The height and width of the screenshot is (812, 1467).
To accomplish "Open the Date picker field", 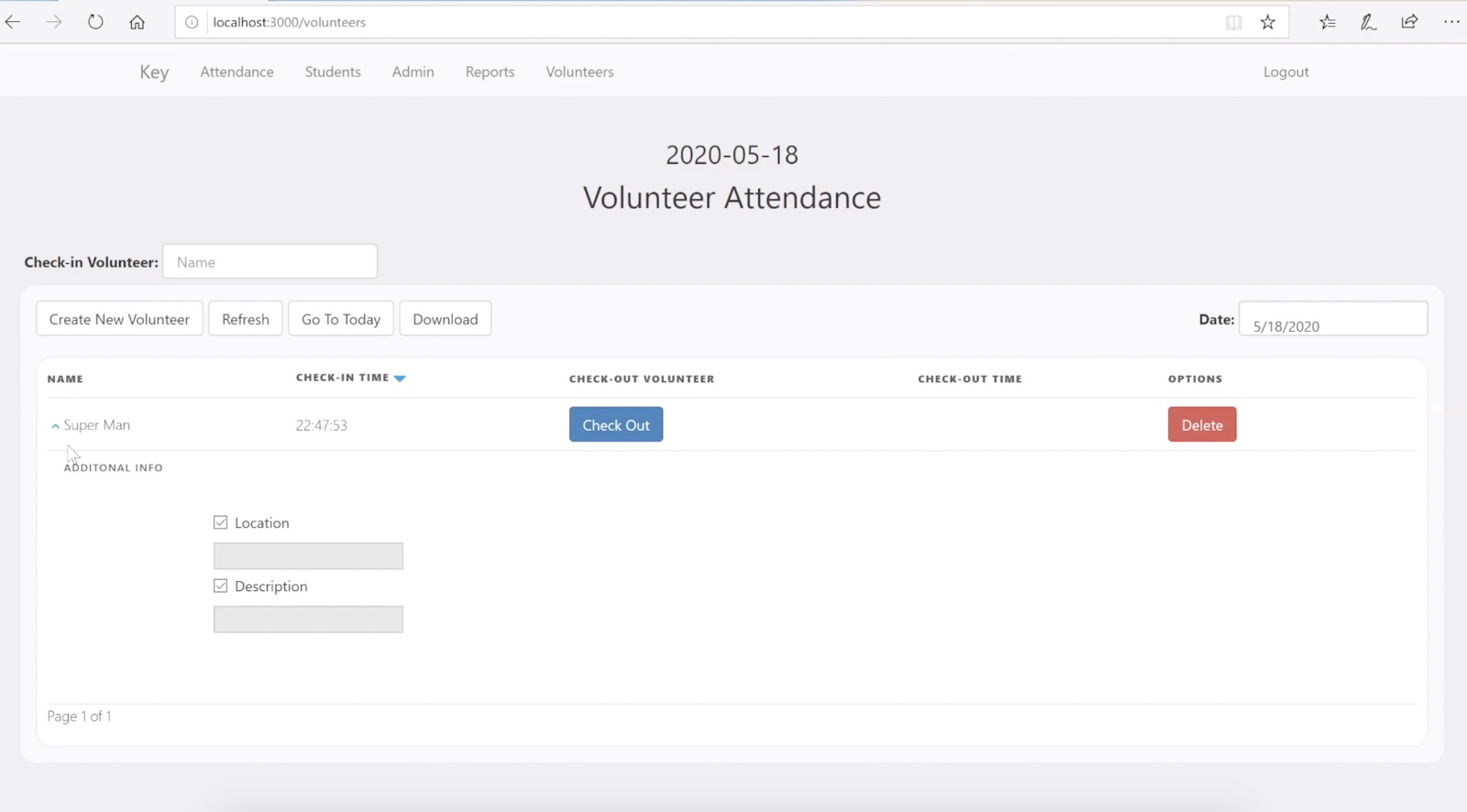I will pyautogui.click(x=1332, y=319).
